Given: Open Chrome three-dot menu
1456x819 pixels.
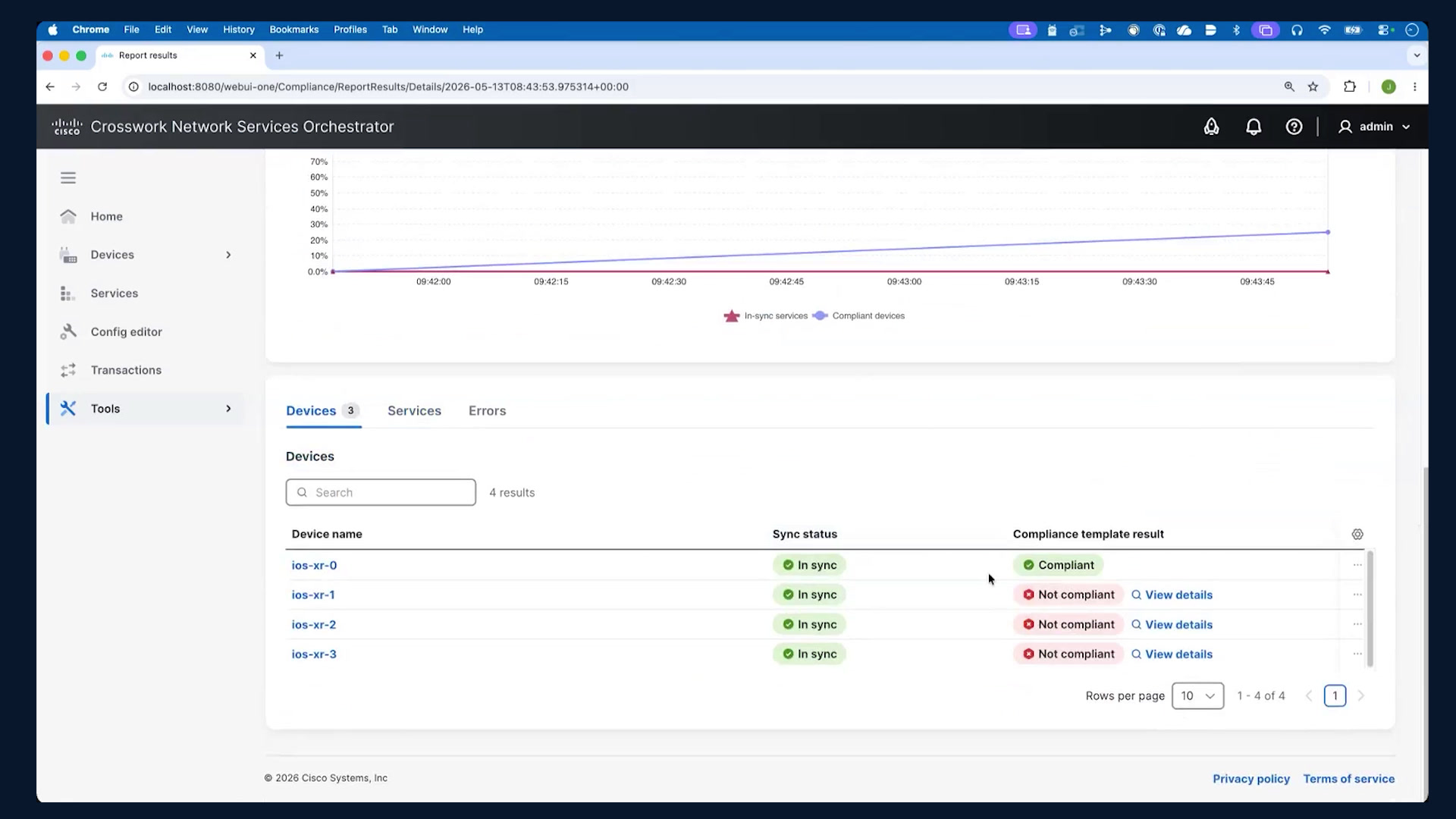Looking at the screenshot, I should pos(1414,86).
